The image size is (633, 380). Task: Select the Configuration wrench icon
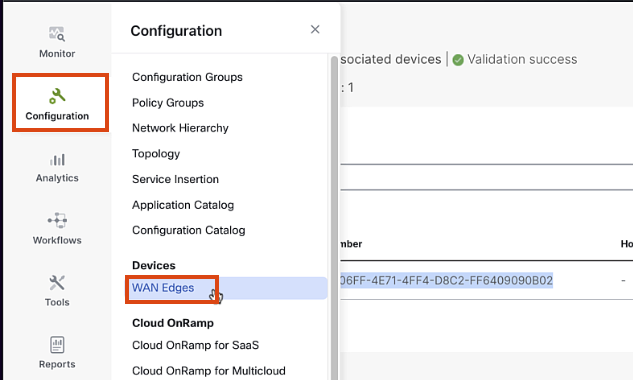pos(57,96)
